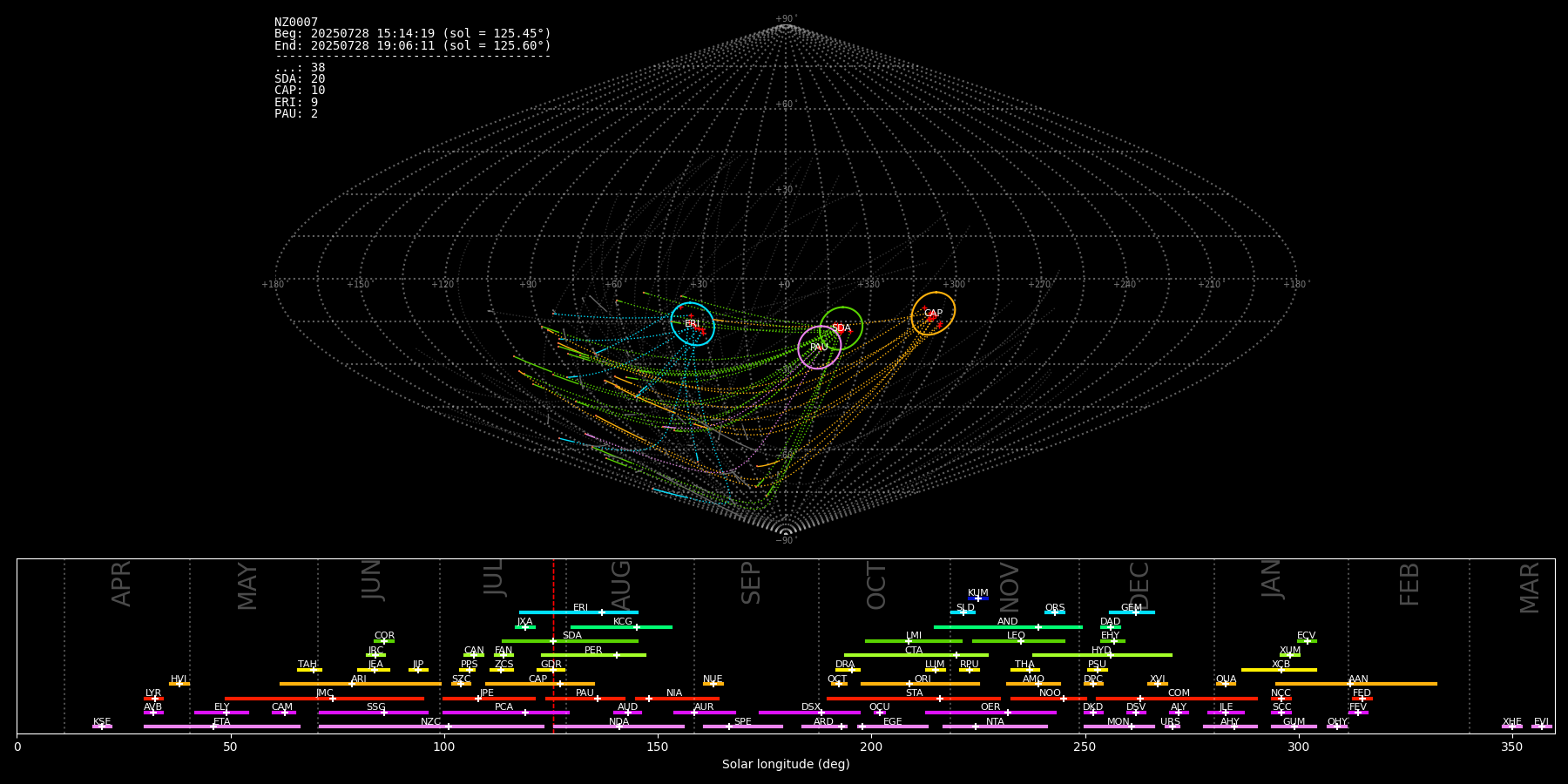Click the AUG month label in timeline

click(621, 585)
